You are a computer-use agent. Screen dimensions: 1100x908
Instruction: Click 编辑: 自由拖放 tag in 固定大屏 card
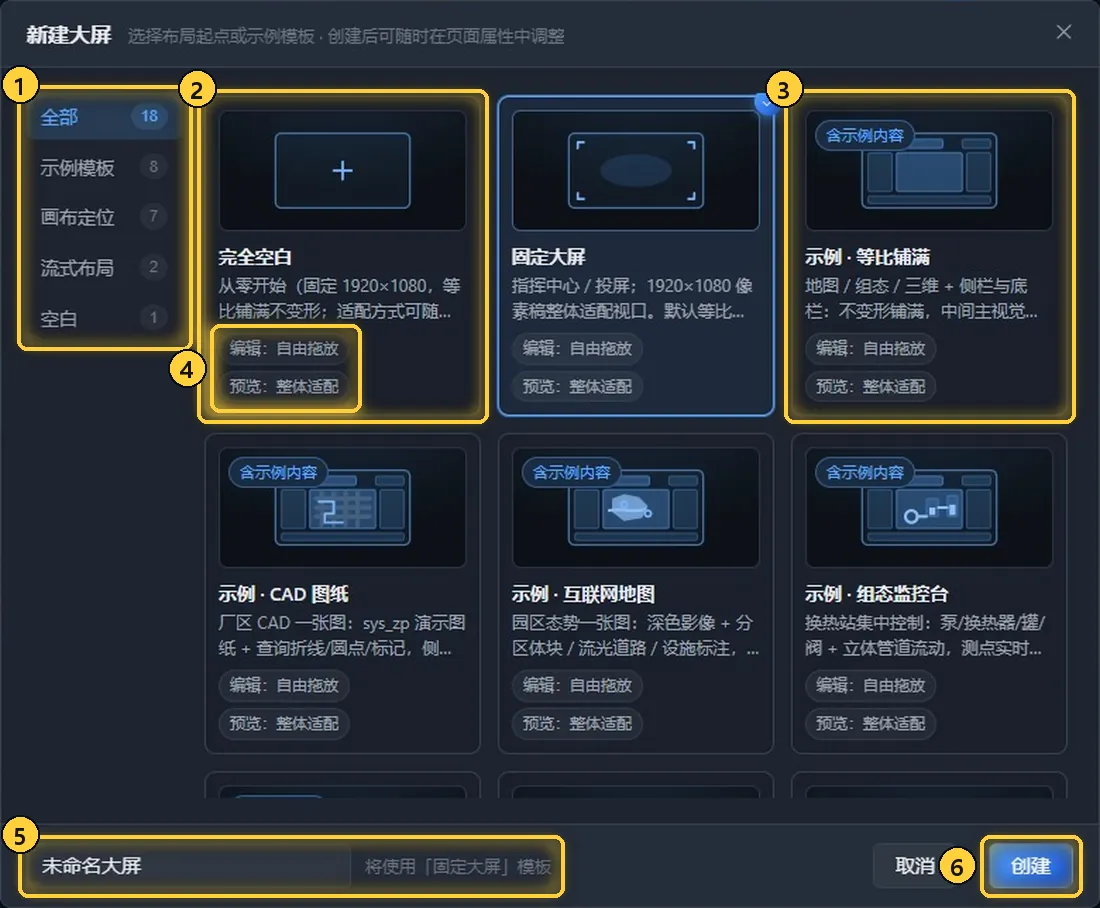[577, 348]
